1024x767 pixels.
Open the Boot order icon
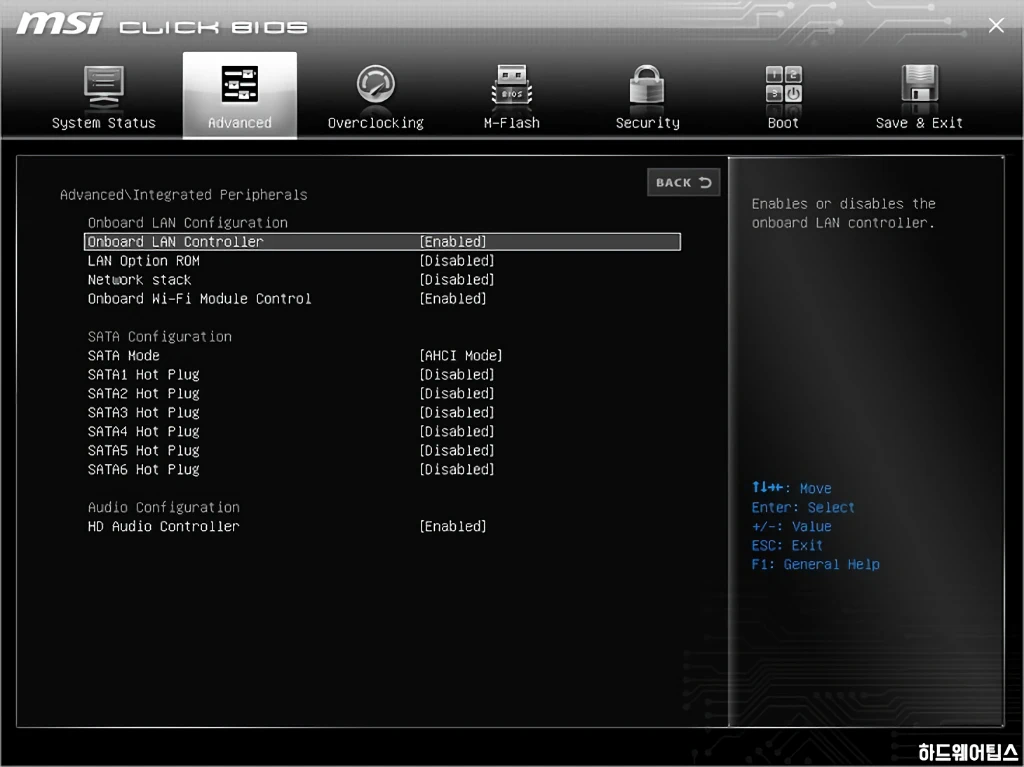tap(784, 84)
